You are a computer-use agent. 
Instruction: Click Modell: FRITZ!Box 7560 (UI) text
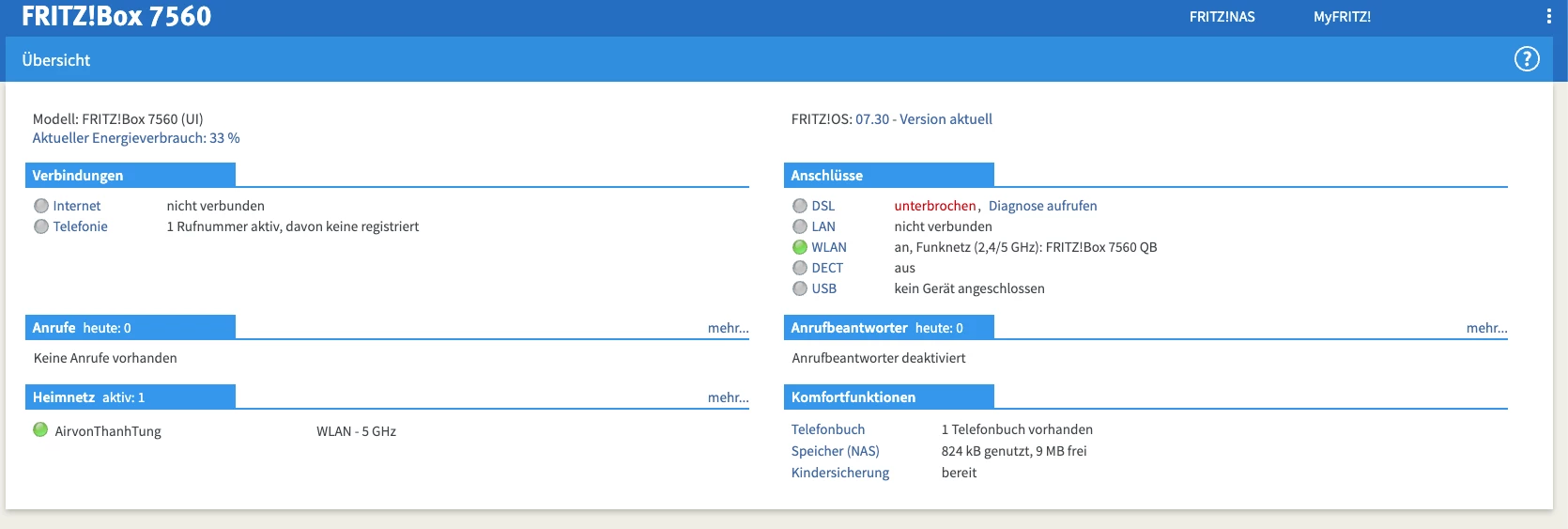pos(117,119)
